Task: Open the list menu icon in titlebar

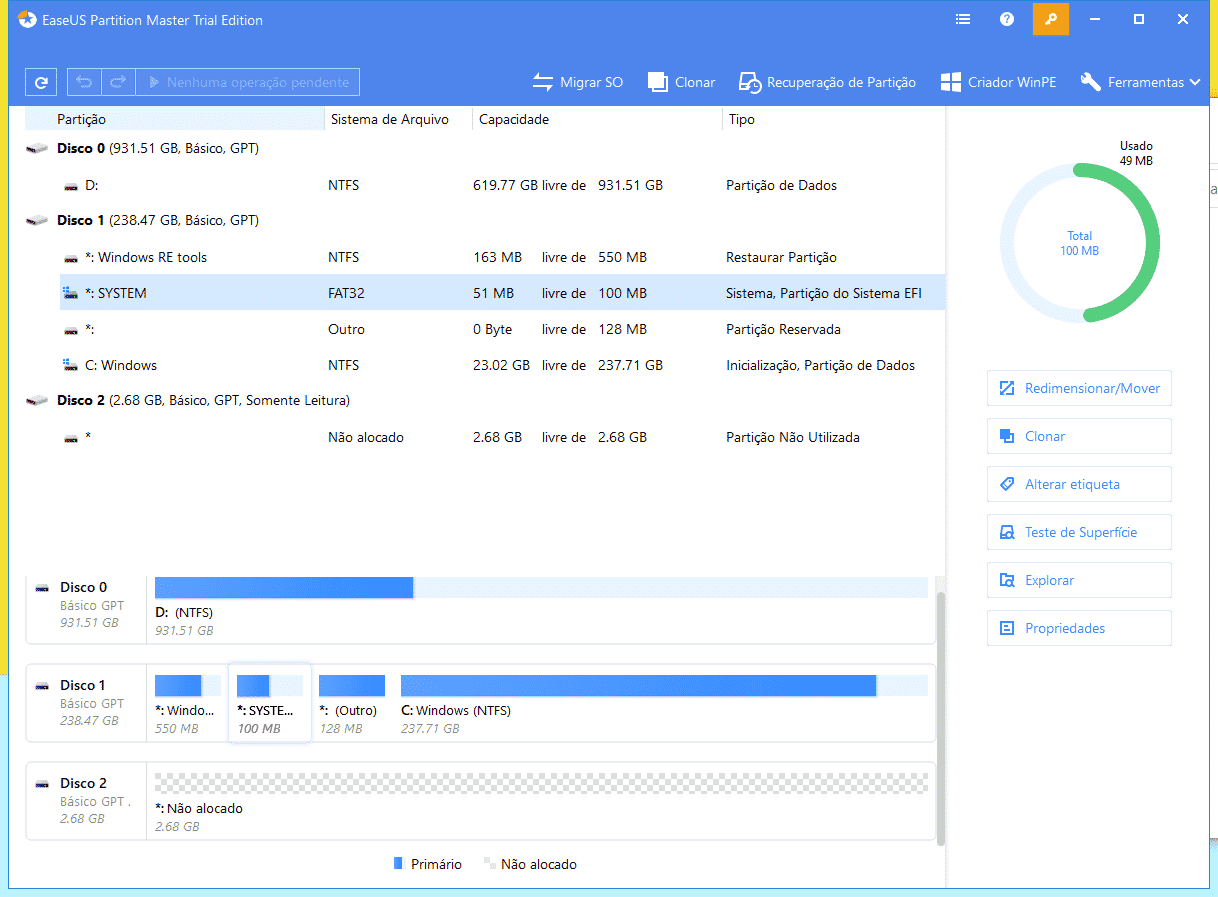Action: point(962,19)
